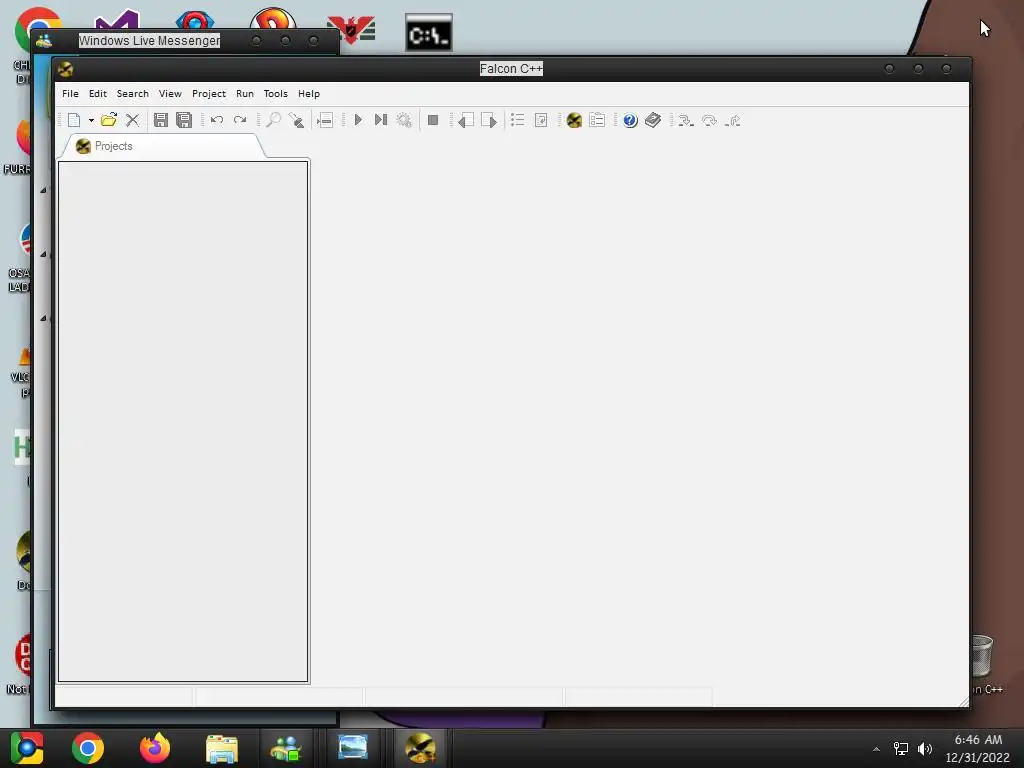Click the Falcon C++ title bar app icon
The width and height of the screenshot is (1024, 768).
pos(65,69)
